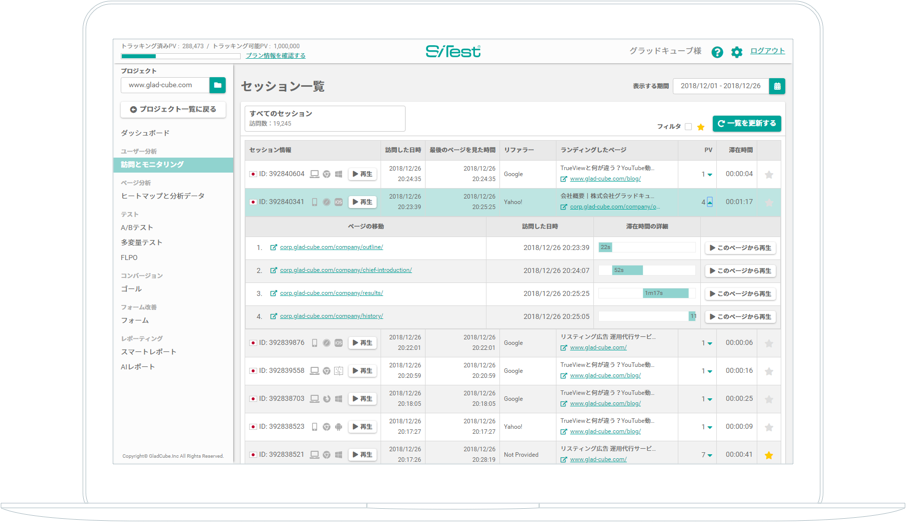This screenshot has width=906, height=522.
Task: Collapse the expanded PV row of session 392840341
Action: point(707,202)
